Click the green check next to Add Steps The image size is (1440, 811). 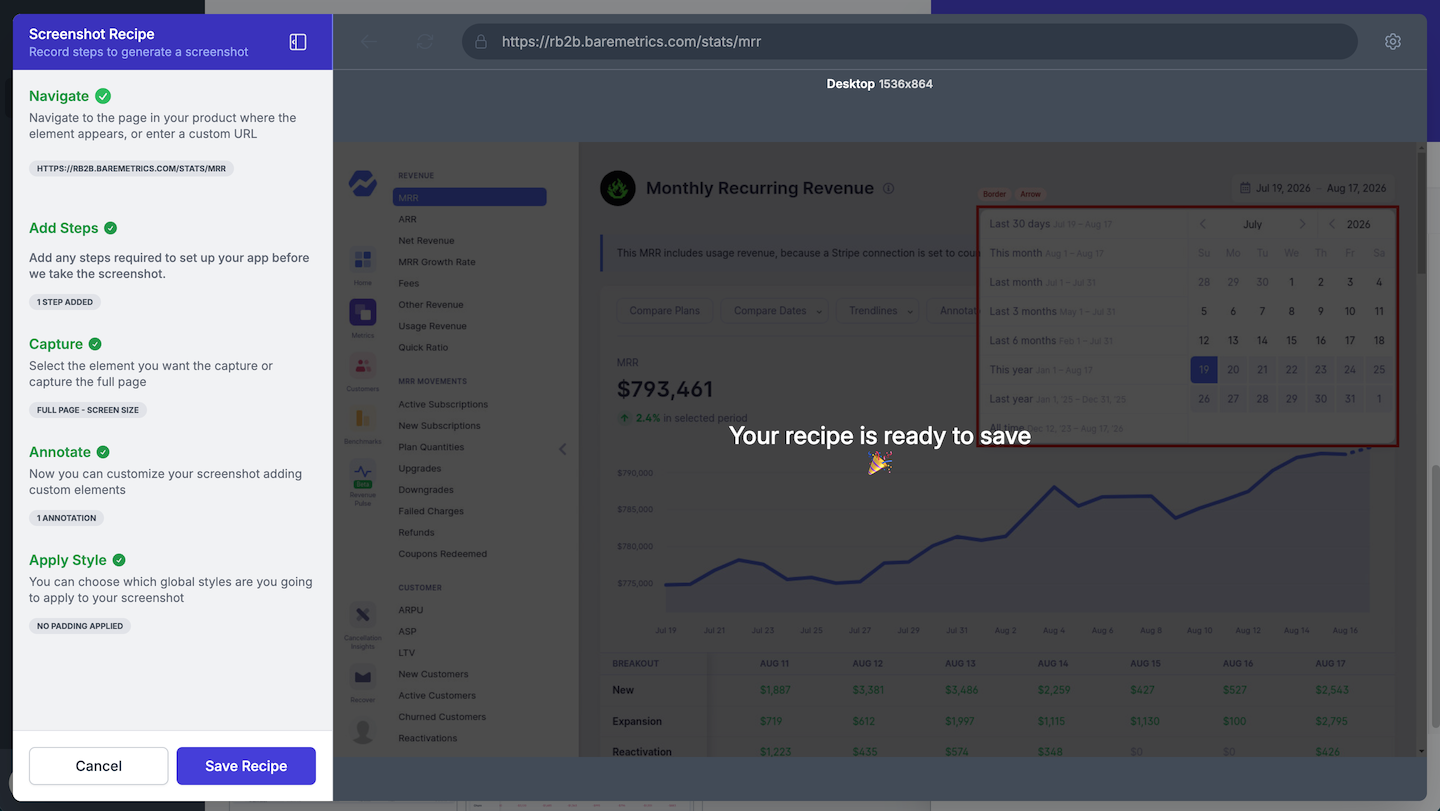click(111, 228)
